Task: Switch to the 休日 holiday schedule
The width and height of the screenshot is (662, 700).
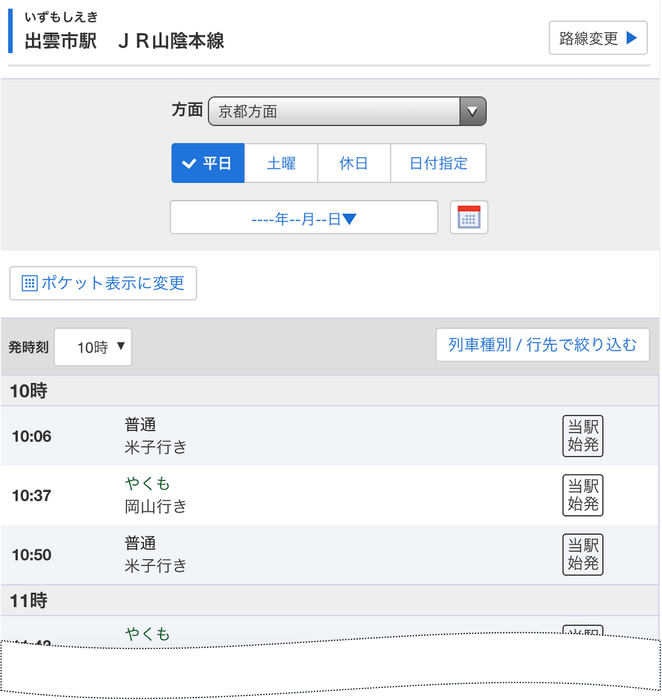Action: pyautogui.click(x=354, y=163)
